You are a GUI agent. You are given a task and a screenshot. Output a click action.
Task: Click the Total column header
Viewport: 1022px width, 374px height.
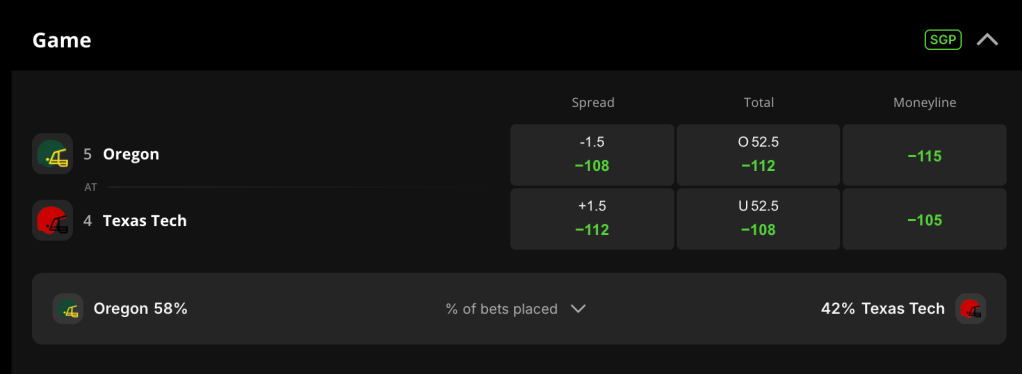[x=759, y=102]
